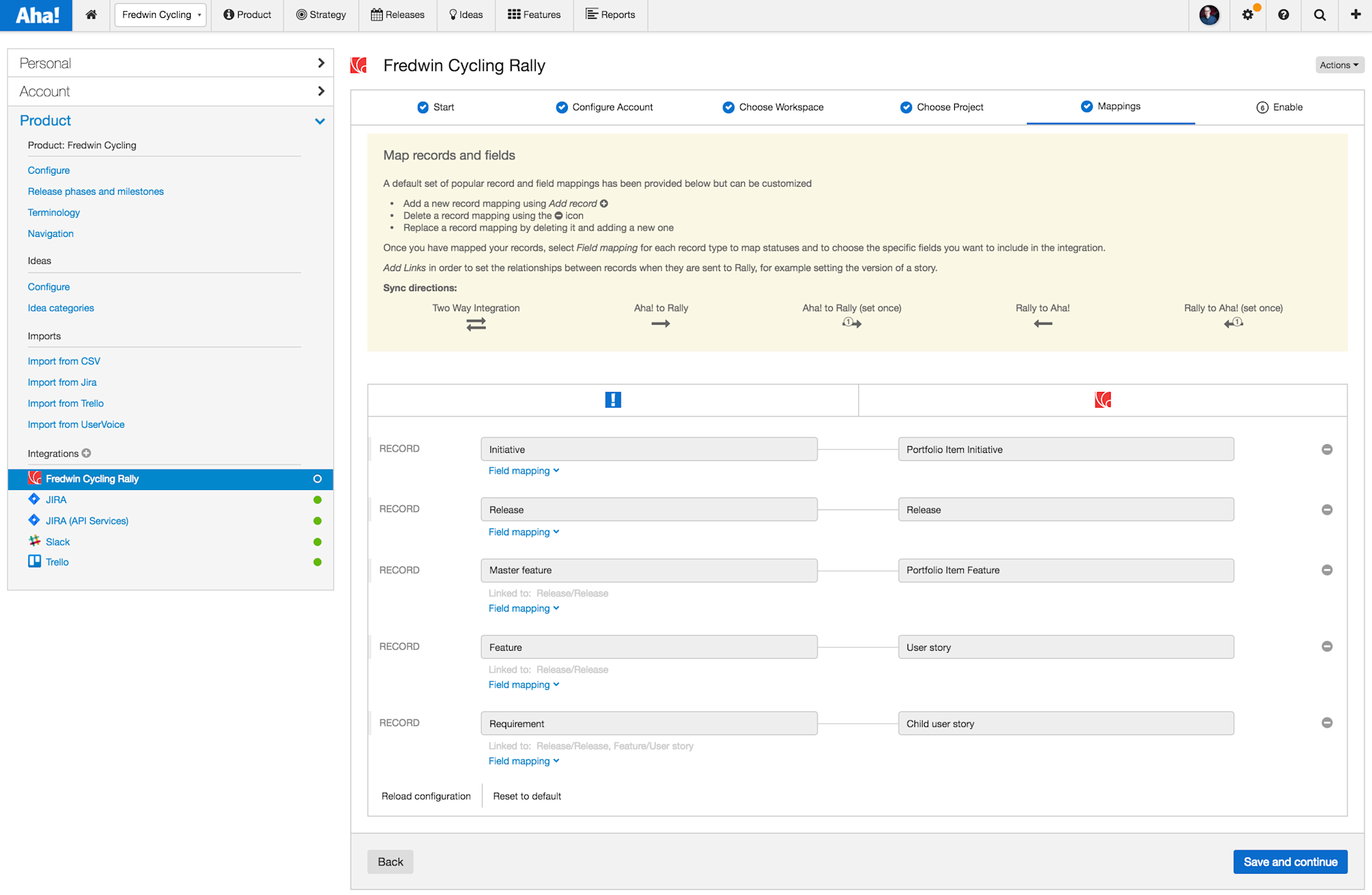Open the Actions dropdown

click(x=1338, y=65)
